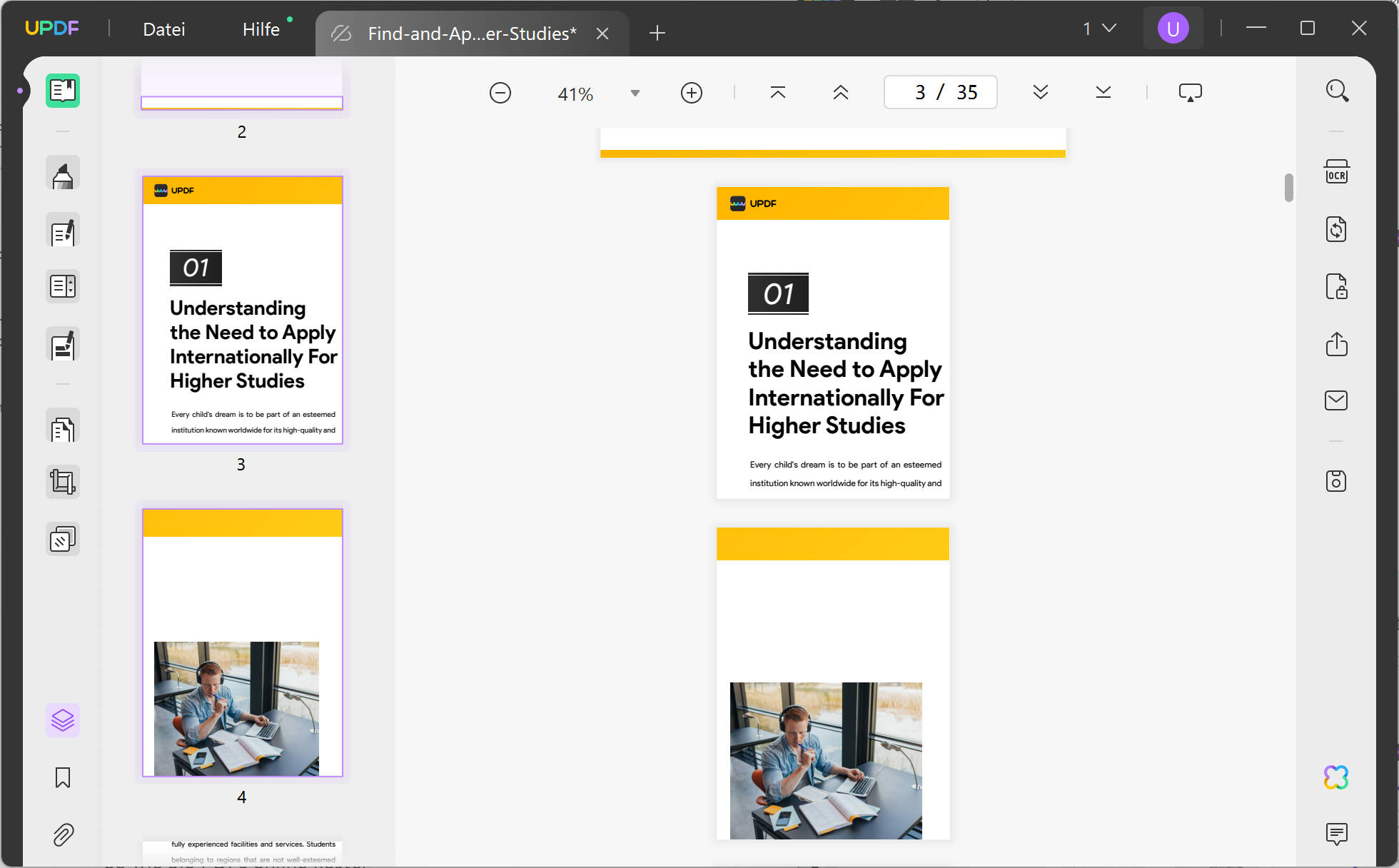1399x868 pixels.
Task: Toggle the layers thumbnail panel
Action: click(63, 720)
